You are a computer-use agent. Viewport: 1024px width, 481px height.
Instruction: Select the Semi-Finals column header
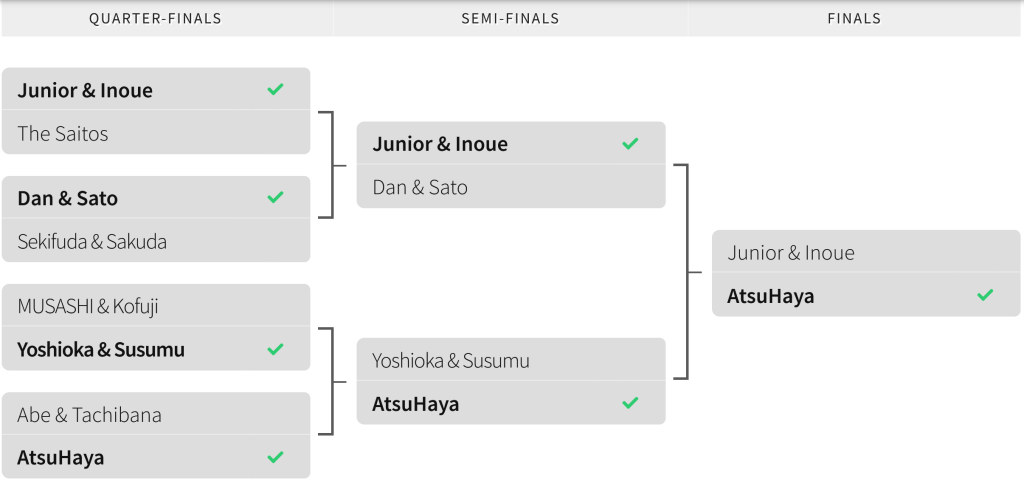pyautogui.click(x=511, y=19)
